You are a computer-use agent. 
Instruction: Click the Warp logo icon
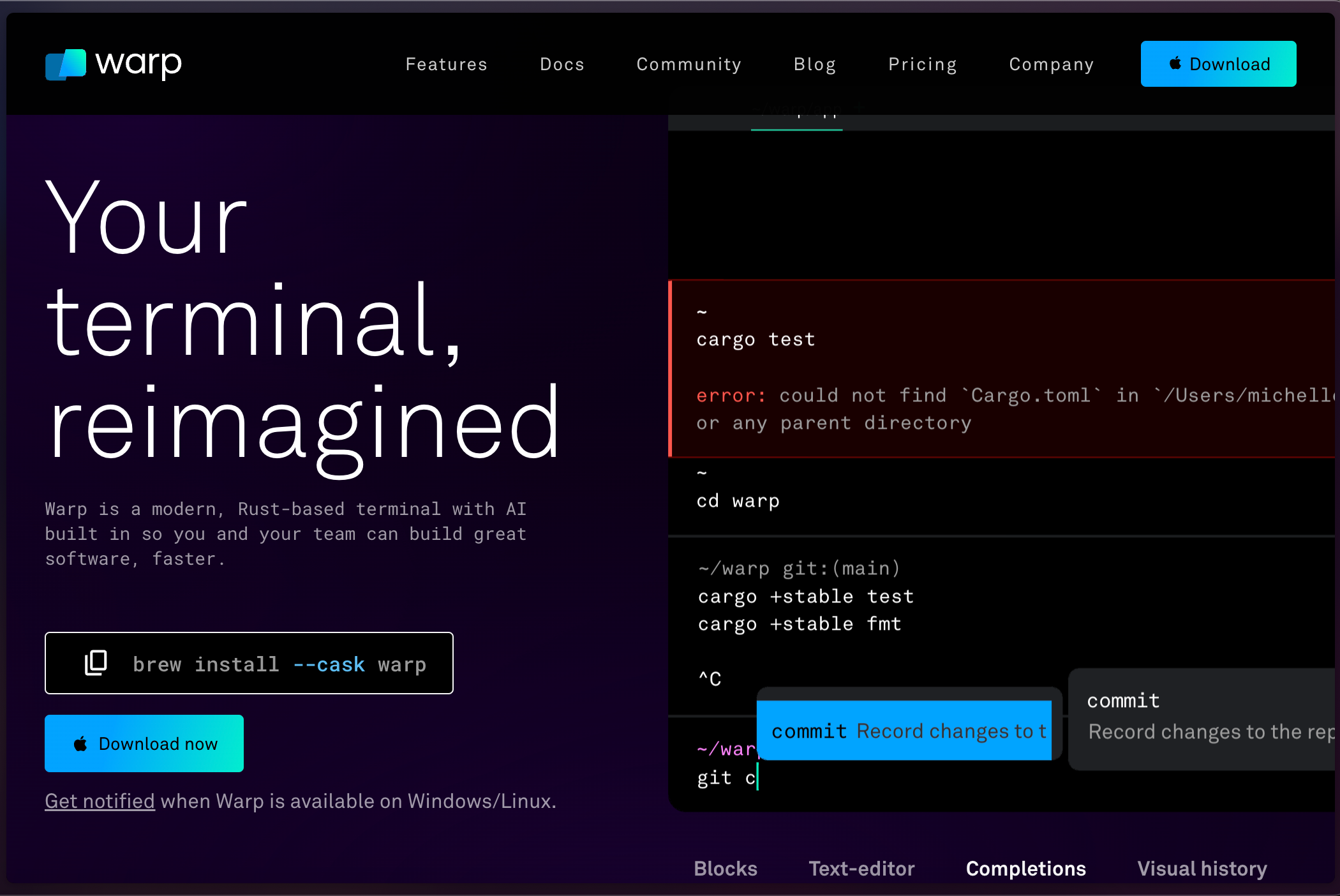65,64
